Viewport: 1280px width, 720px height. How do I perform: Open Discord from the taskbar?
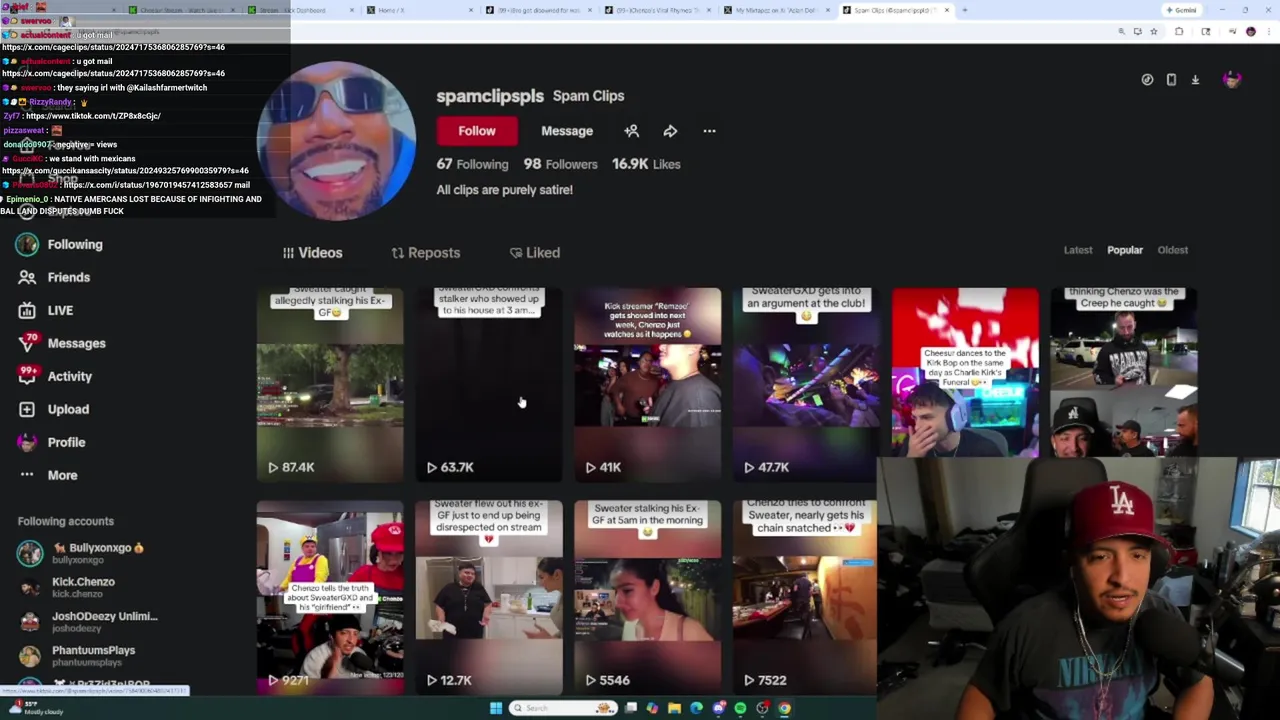[x=718, y=708]
